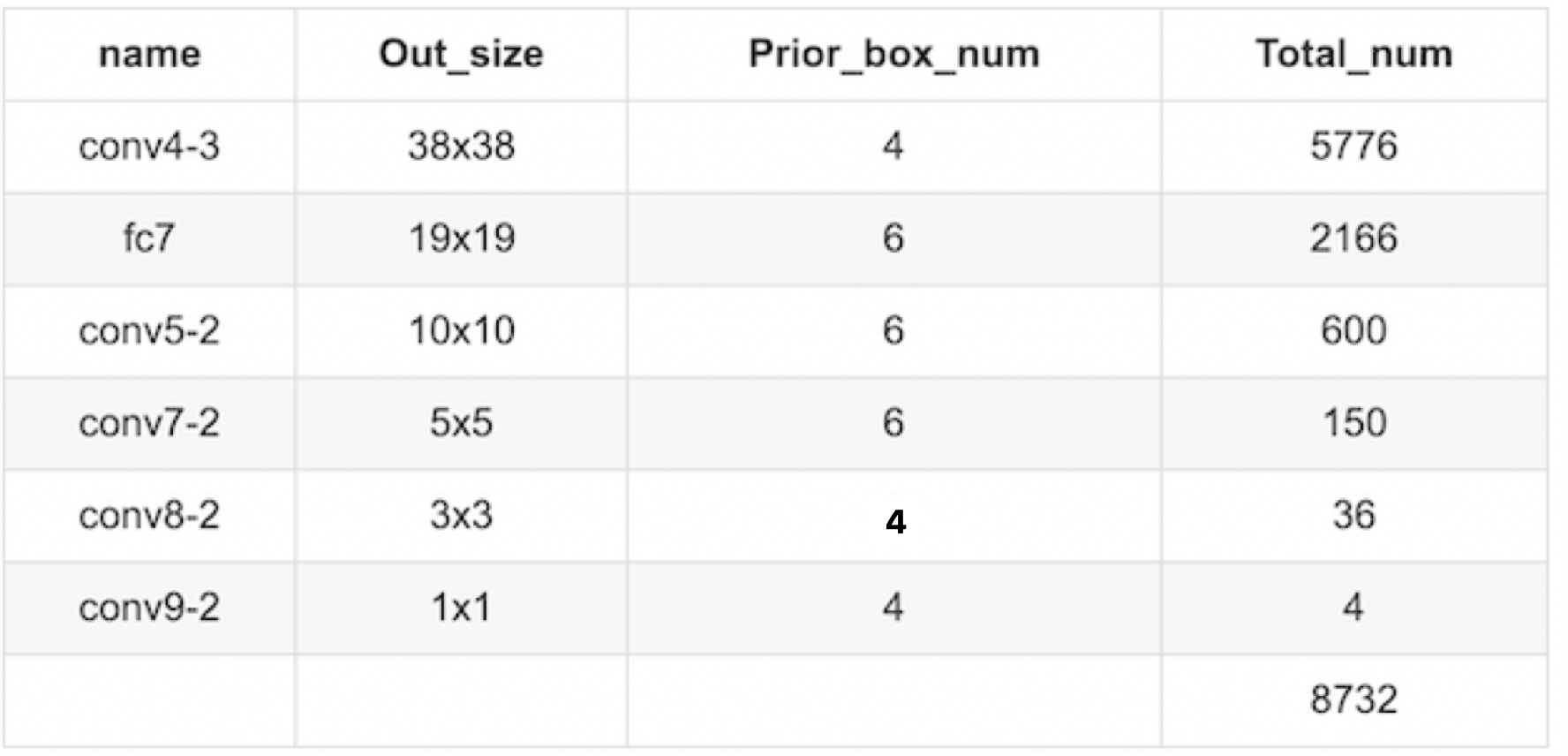Click the conv9-2 name cell

tap(149, 608)
